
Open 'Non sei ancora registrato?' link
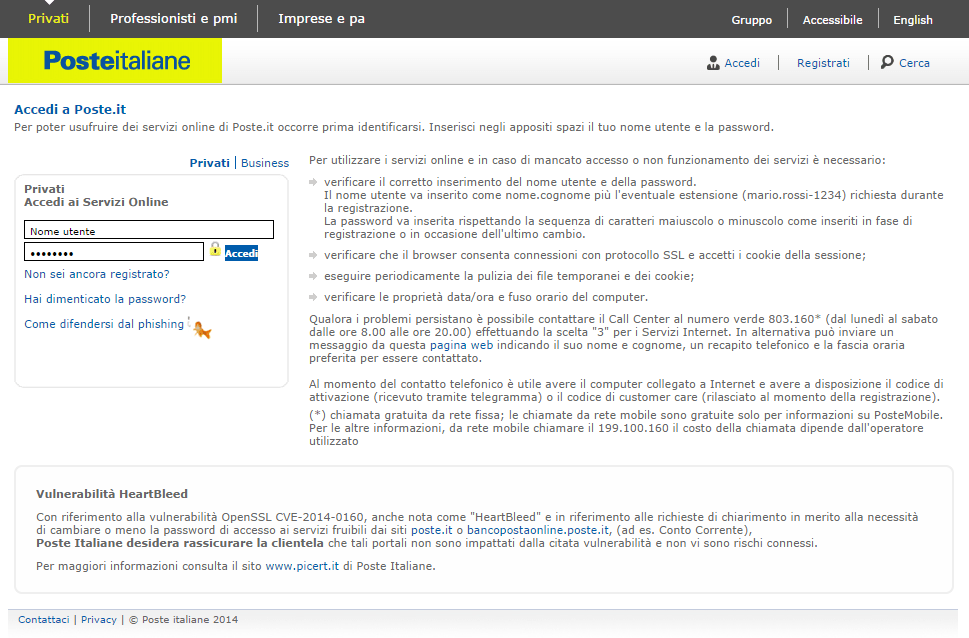tap(96, 274)
